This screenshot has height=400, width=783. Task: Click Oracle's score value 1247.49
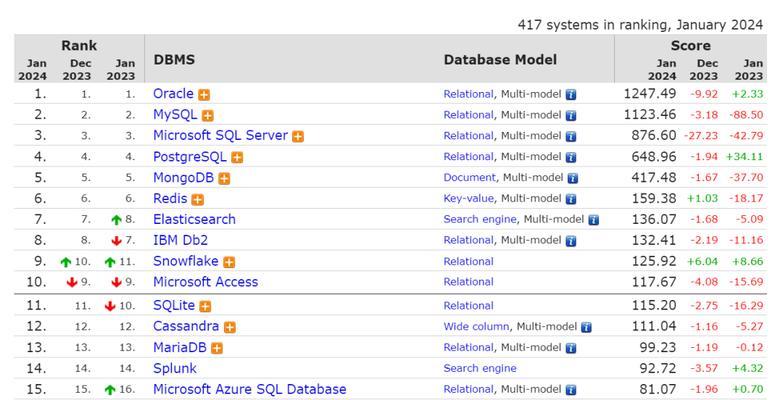coord(650,94)
